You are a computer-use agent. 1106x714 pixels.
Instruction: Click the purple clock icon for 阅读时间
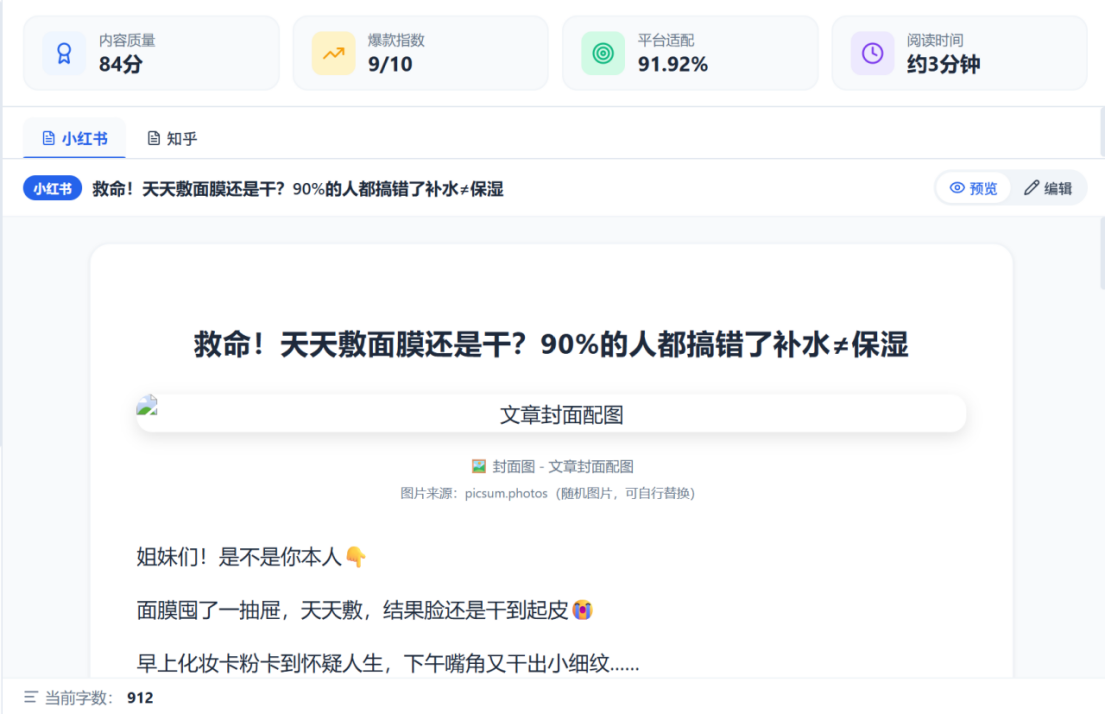[872, 54]
